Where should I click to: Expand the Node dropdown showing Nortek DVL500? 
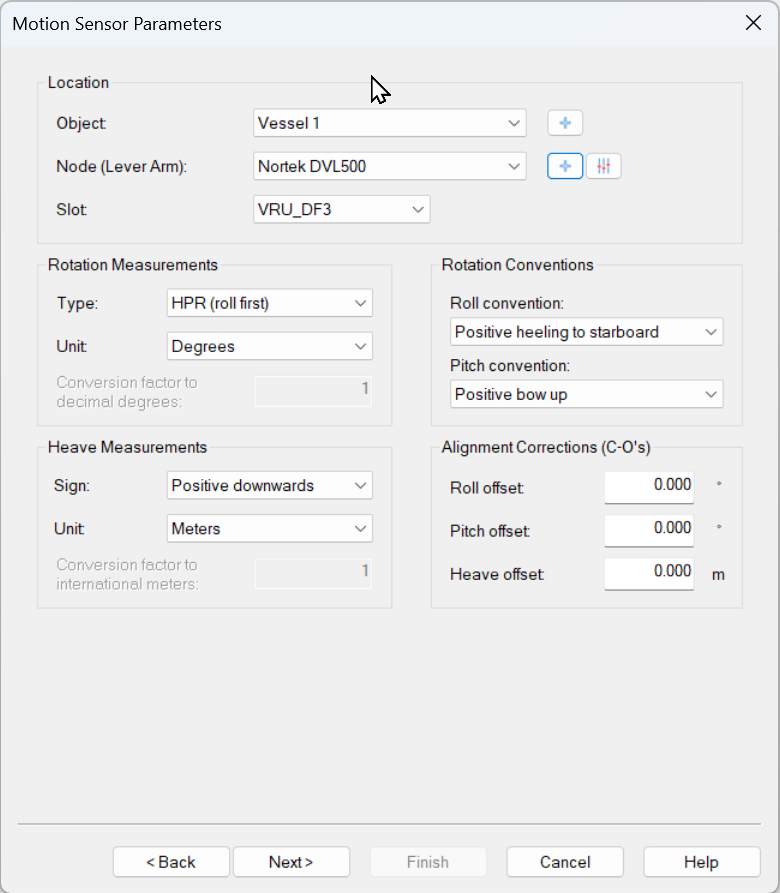390,166
